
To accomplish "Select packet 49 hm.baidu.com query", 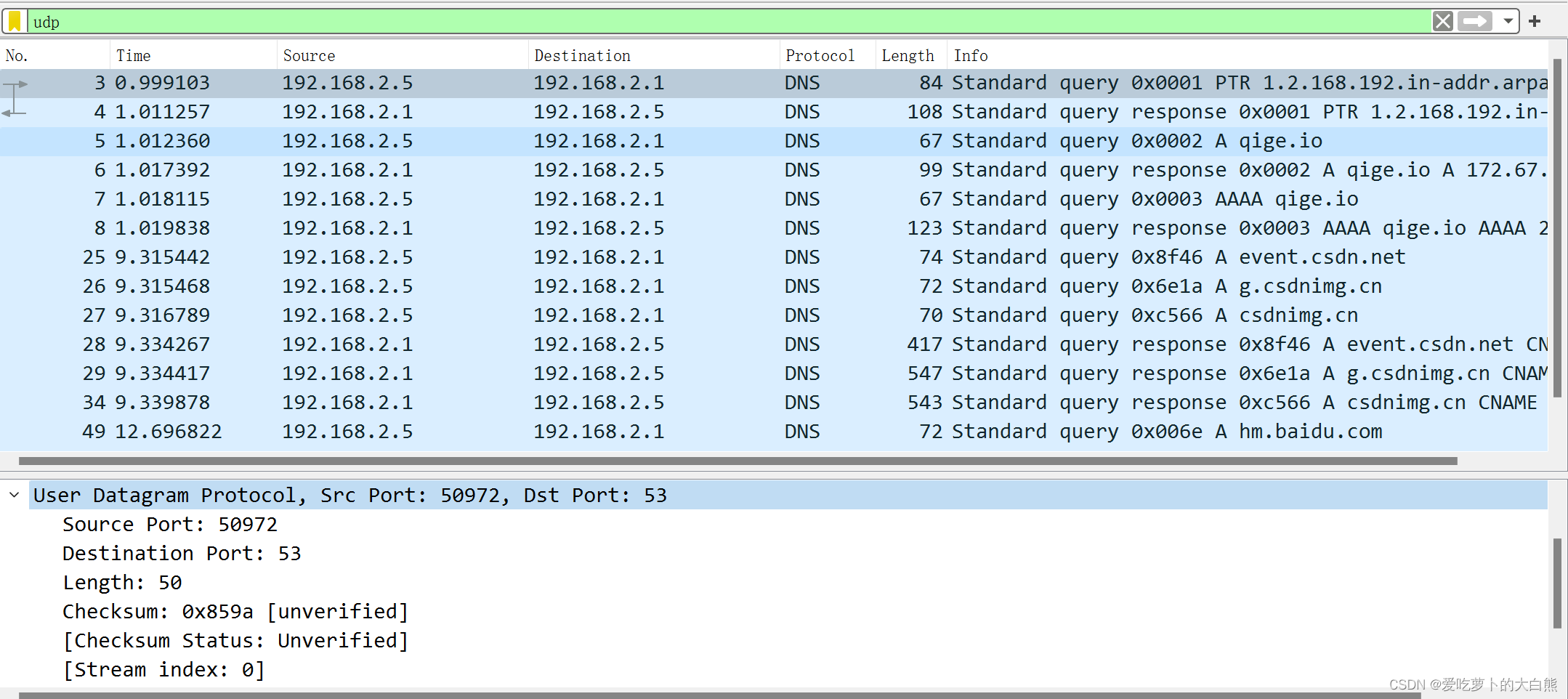I will click(774, 432).
